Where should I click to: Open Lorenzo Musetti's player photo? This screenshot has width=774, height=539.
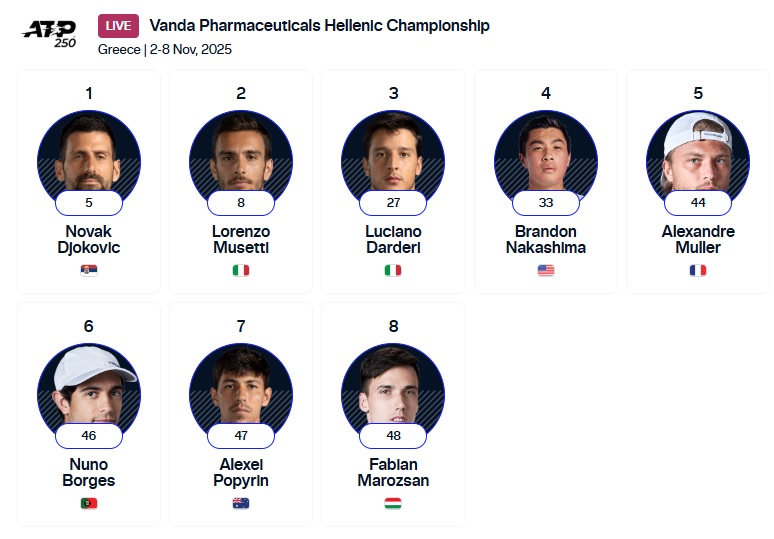[x=241, y=152]
